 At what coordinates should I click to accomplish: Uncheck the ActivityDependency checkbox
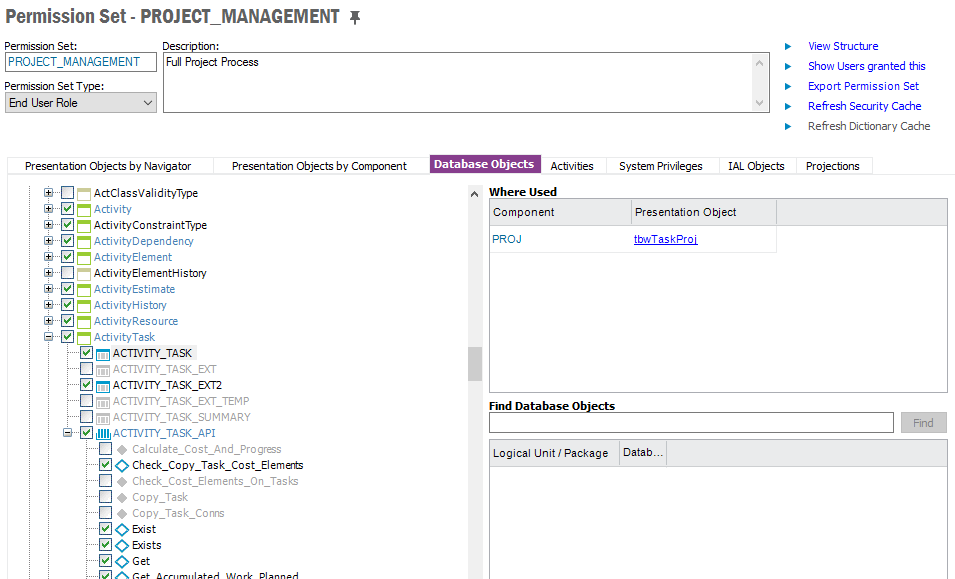pyautogui.click(x=67, y=241)
